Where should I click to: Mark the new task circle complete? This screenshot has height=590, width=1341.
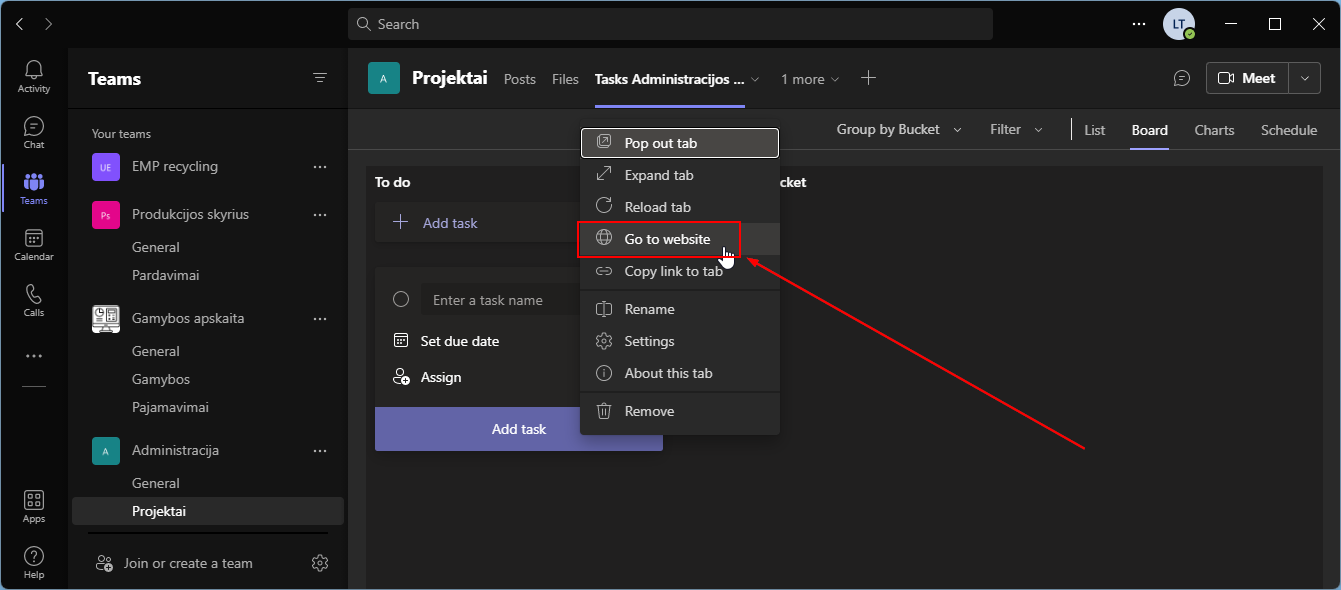click(401, 299)
